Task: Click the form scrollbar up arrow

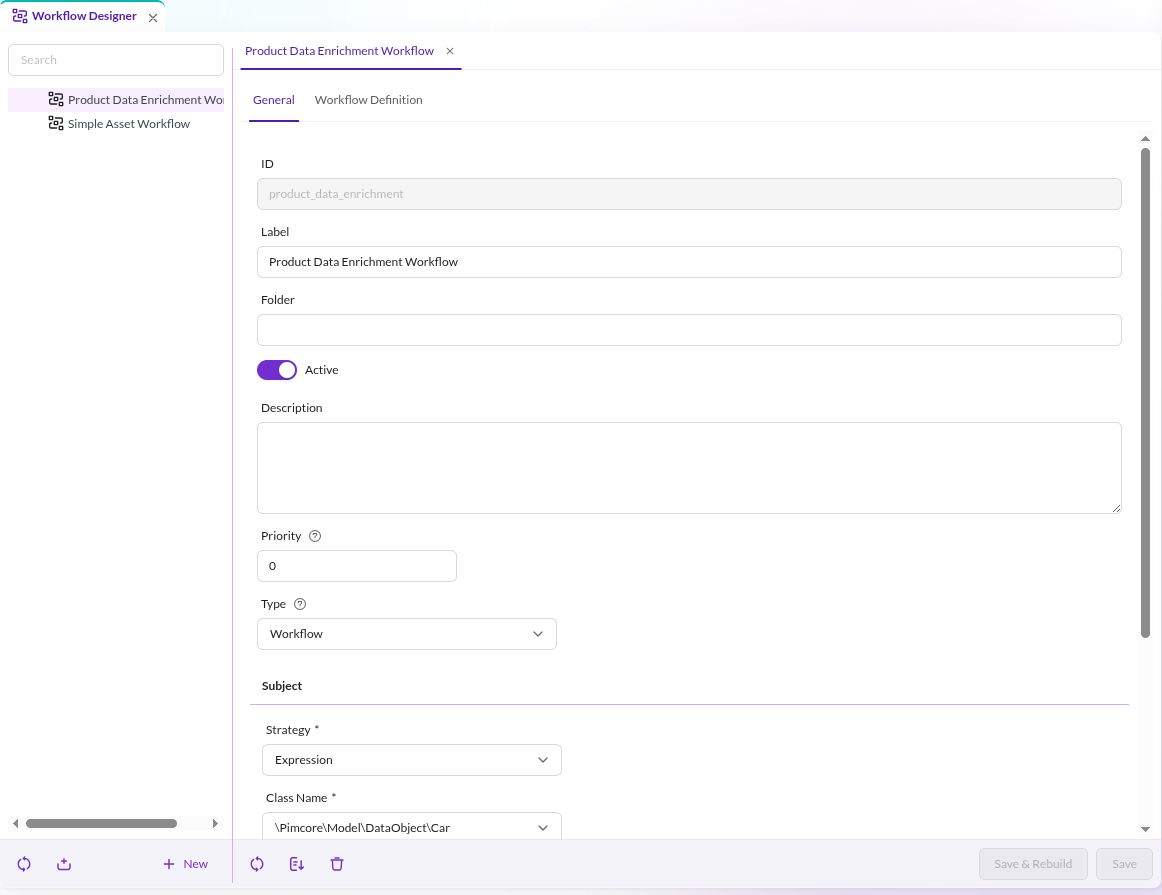Action: click(1145, 139)
